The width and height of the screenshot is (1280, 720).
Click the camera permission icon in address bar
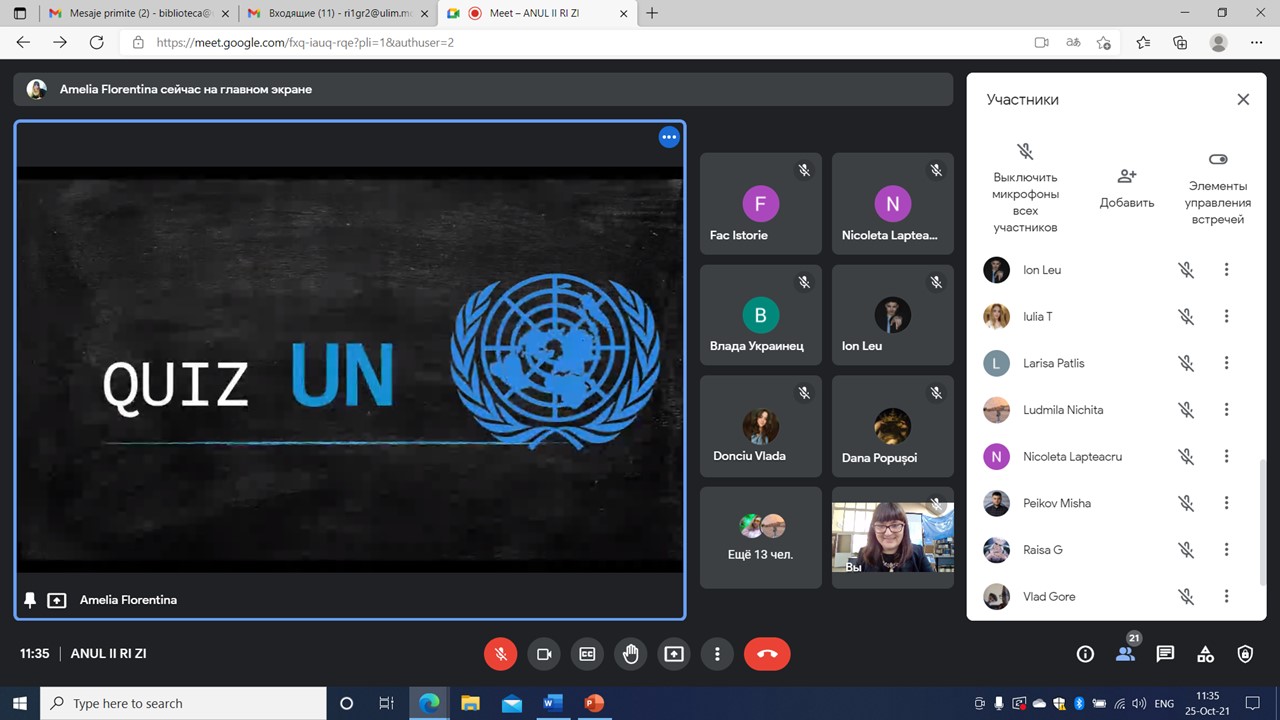1041,42
